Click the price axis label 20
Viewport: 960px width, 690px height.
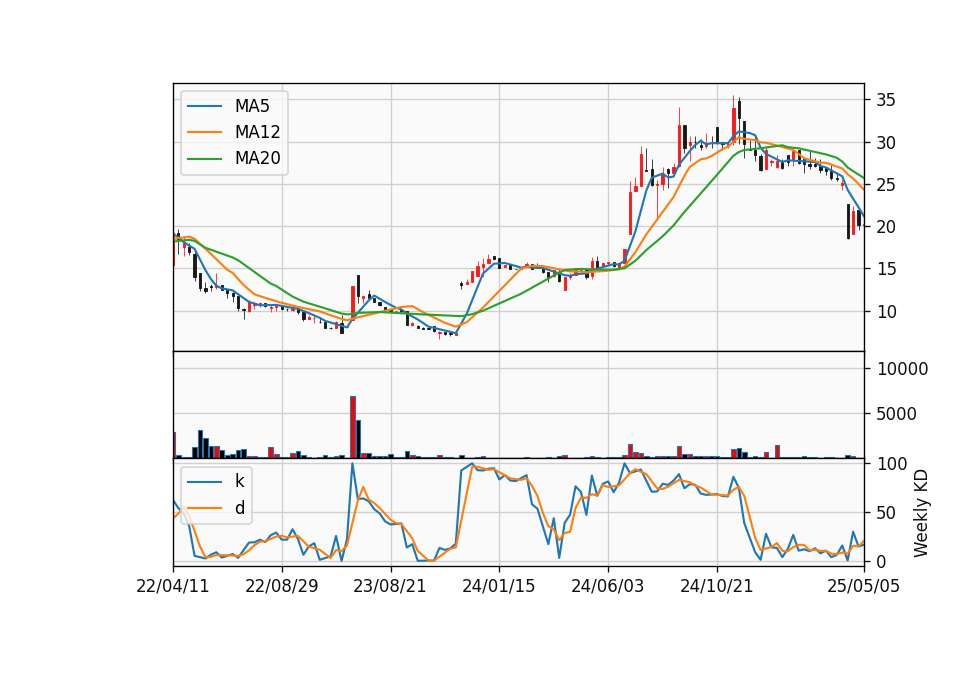pos(886,227)
